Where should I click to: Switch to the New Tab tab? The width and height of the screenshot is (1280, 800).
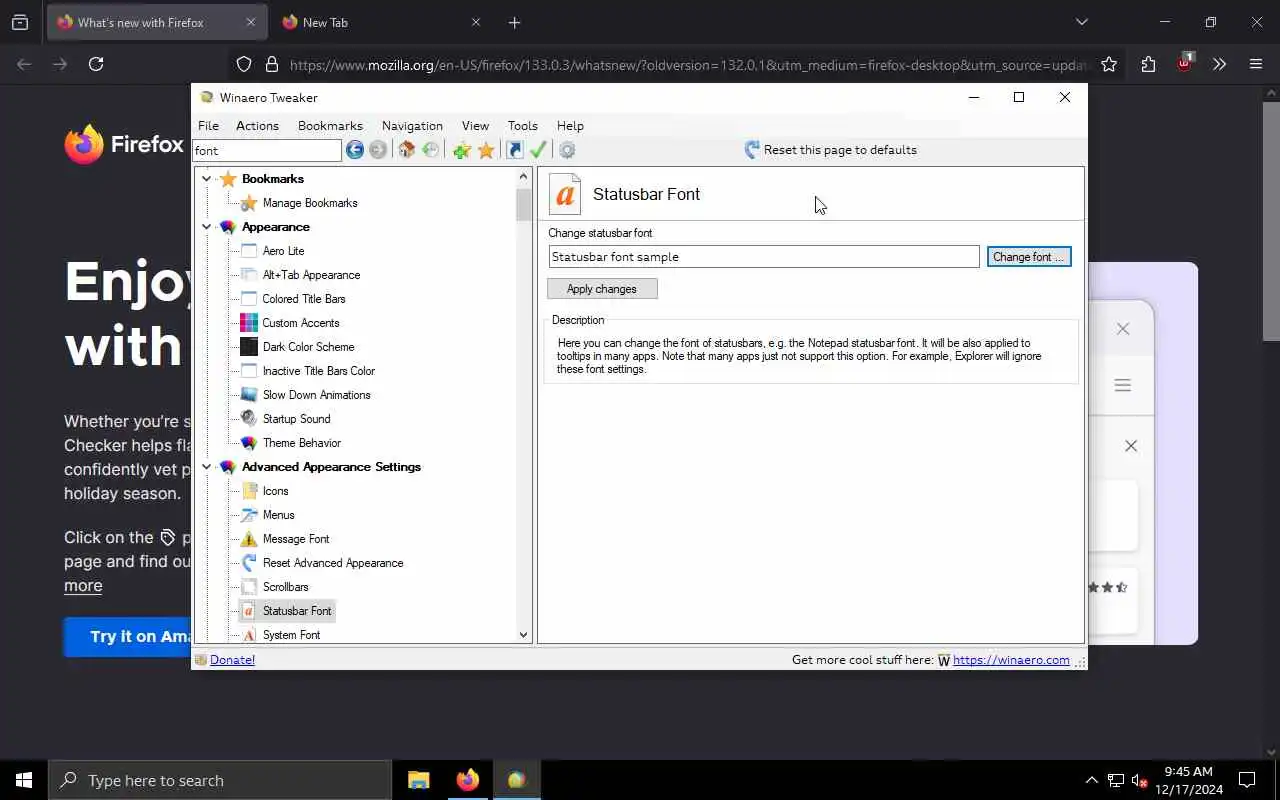tap(380, 22)
